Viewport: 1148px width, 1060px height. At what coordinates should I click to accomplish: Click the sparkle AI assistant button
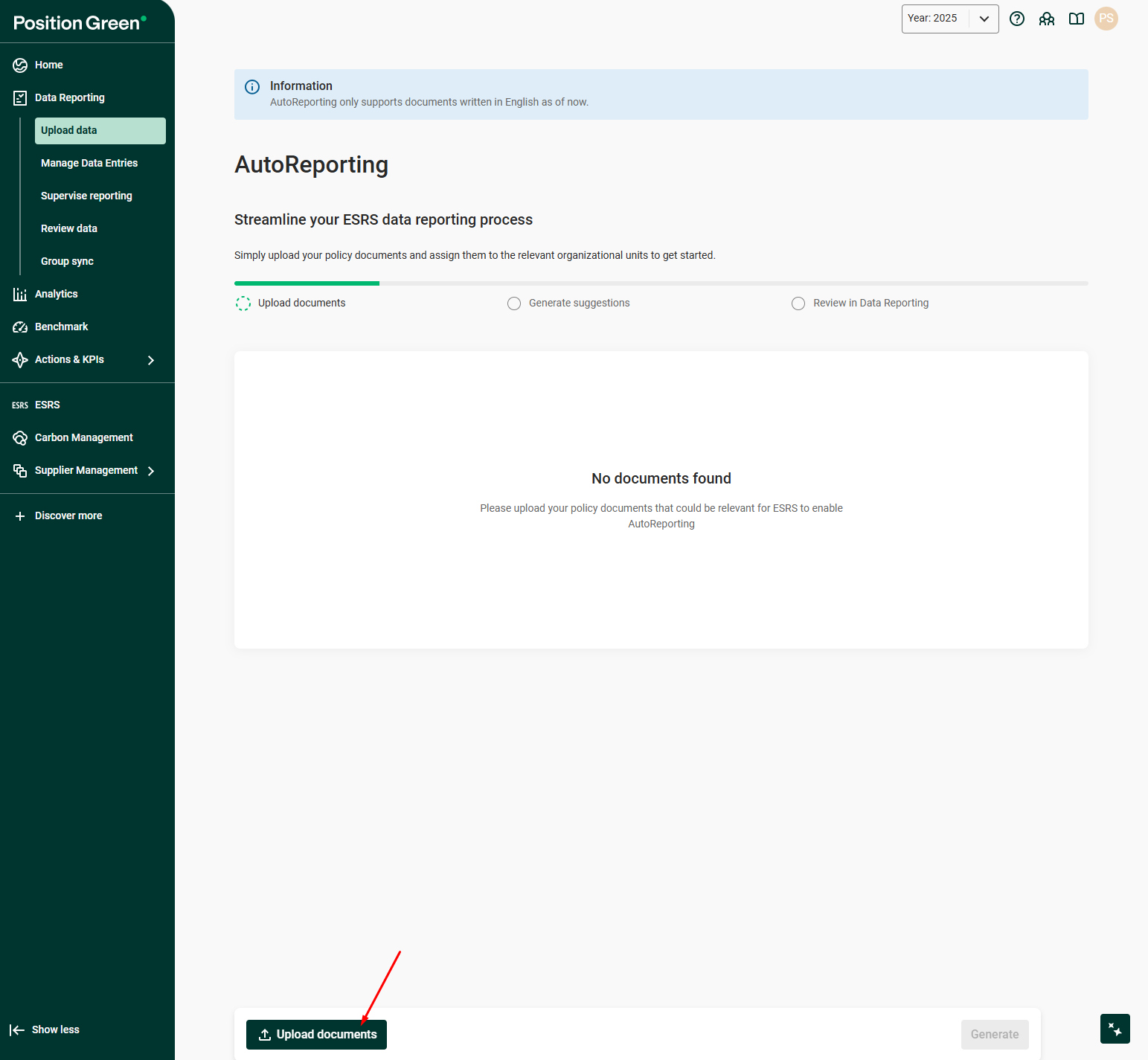(x=1115, y=1029)
